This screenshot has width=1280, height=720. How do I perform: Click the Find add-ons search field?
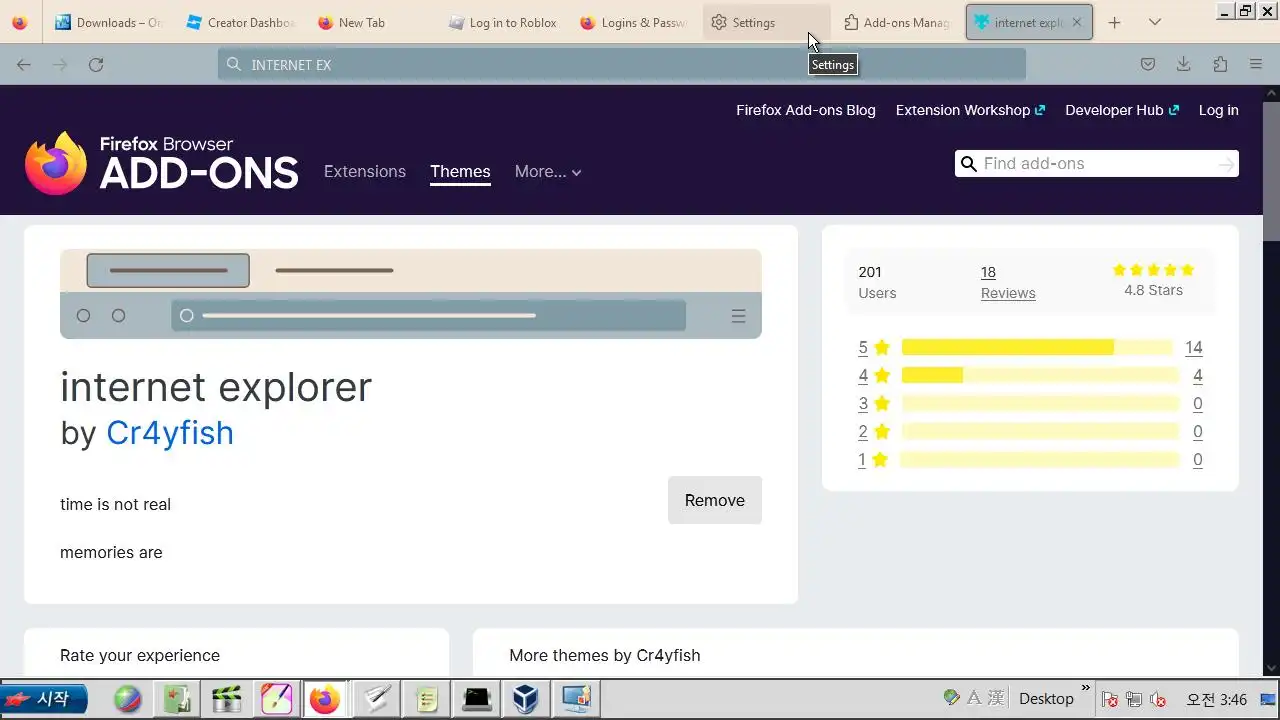coord(1097,164)
